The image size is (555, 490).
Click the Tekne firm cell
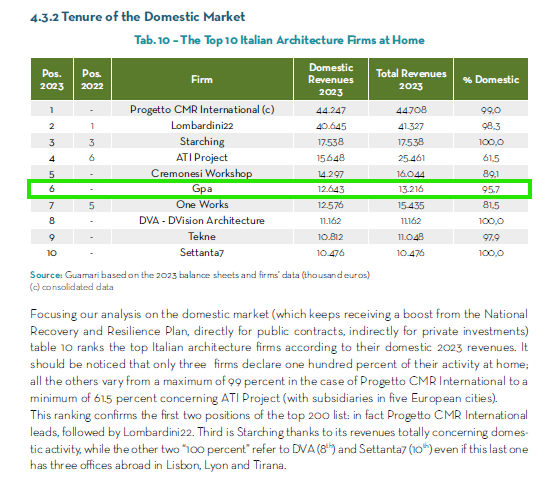click(202, 237)
